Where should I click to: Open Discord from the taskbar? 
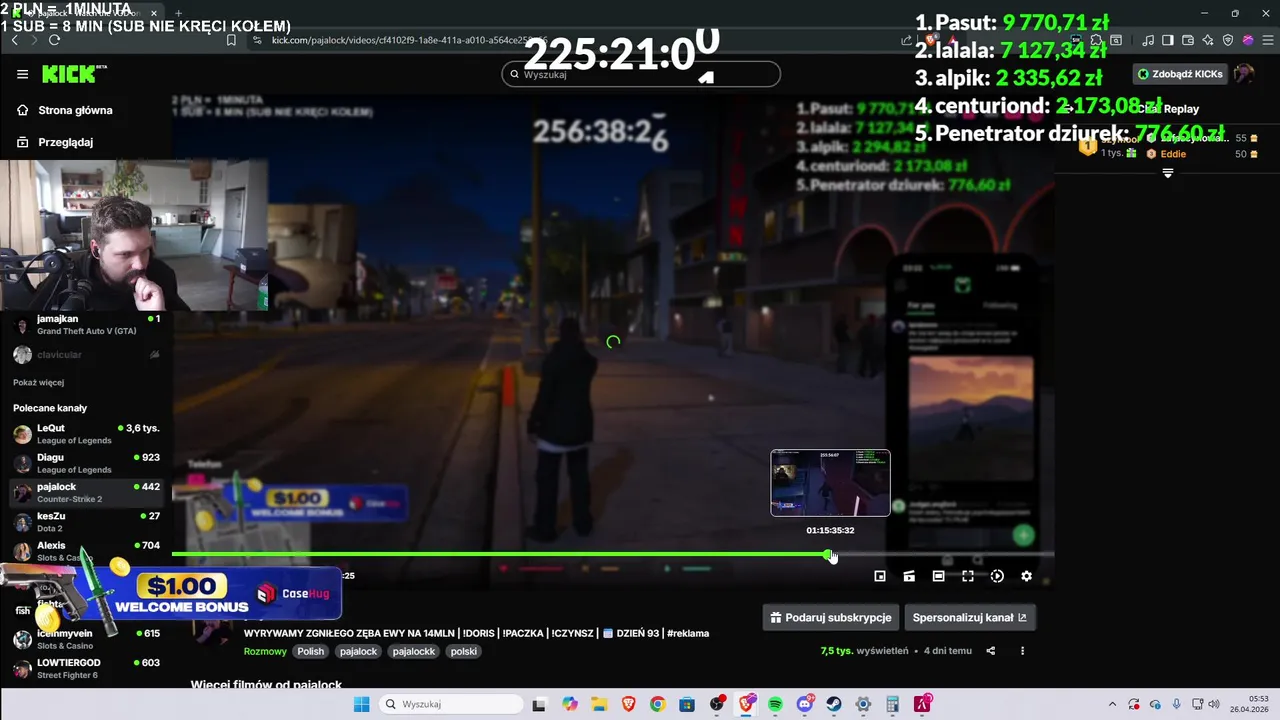(x=804, y=704)
